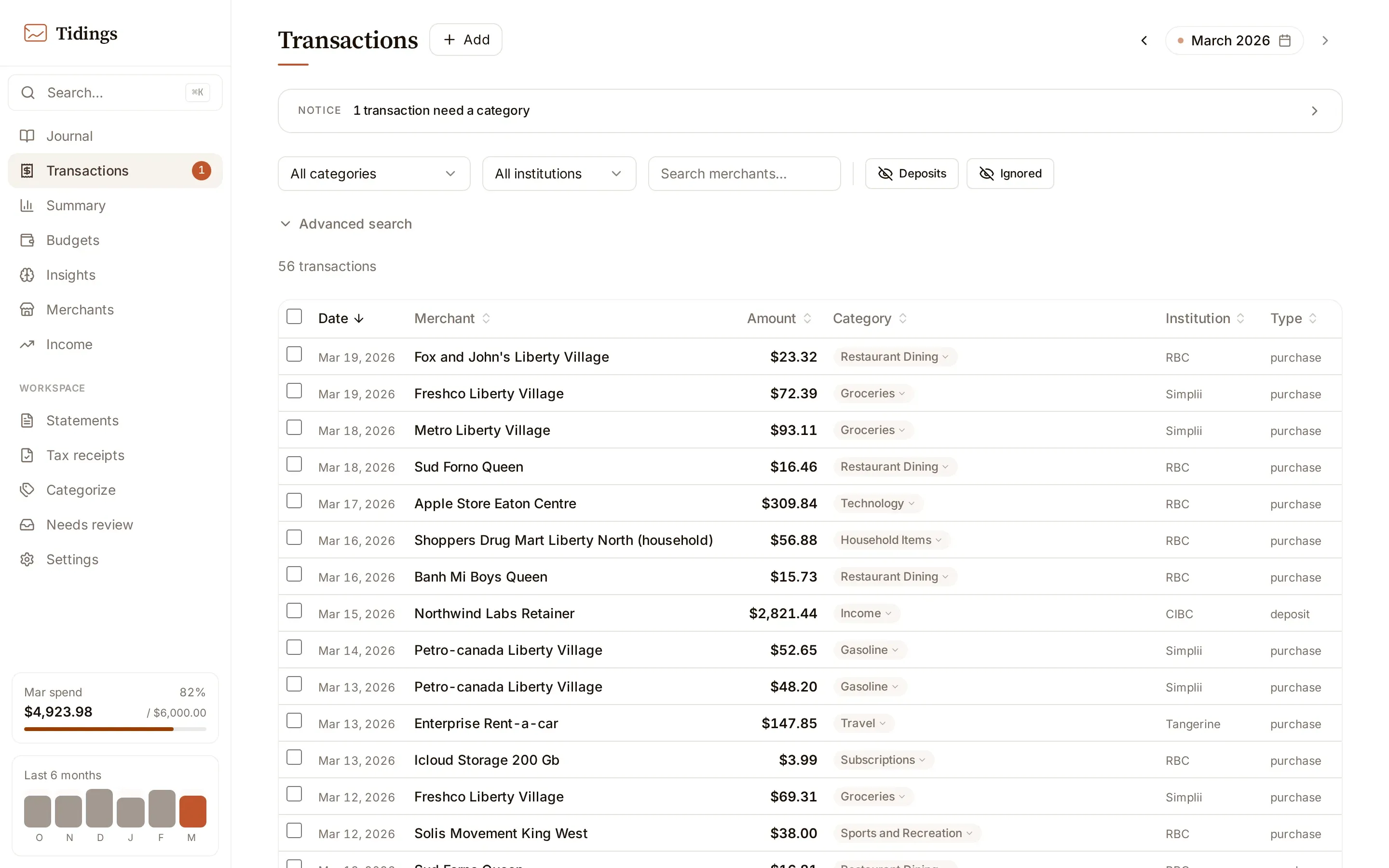The image size is (1389, 868).
Task: Sort by Amount column arrows
Action: click(x=807, y=318)
